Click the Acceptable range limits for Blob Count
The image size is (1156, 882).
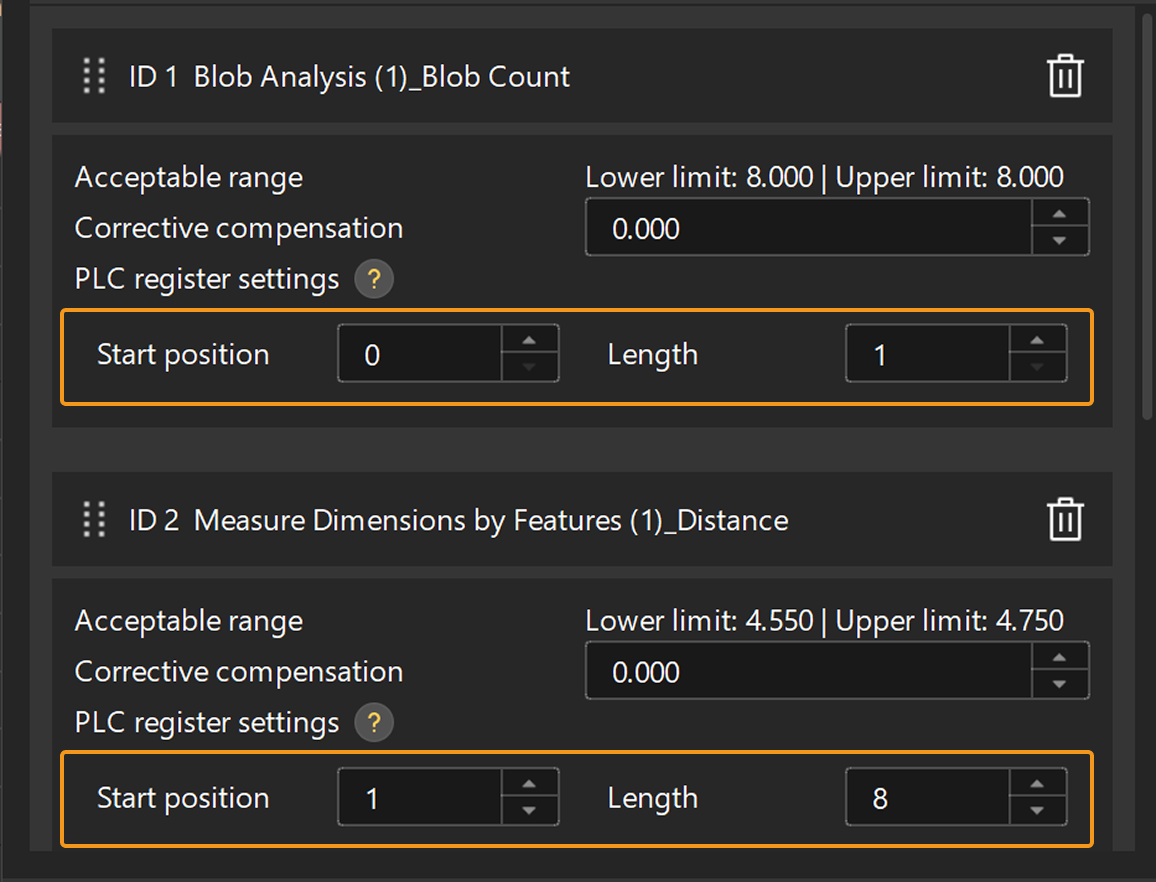824,177
